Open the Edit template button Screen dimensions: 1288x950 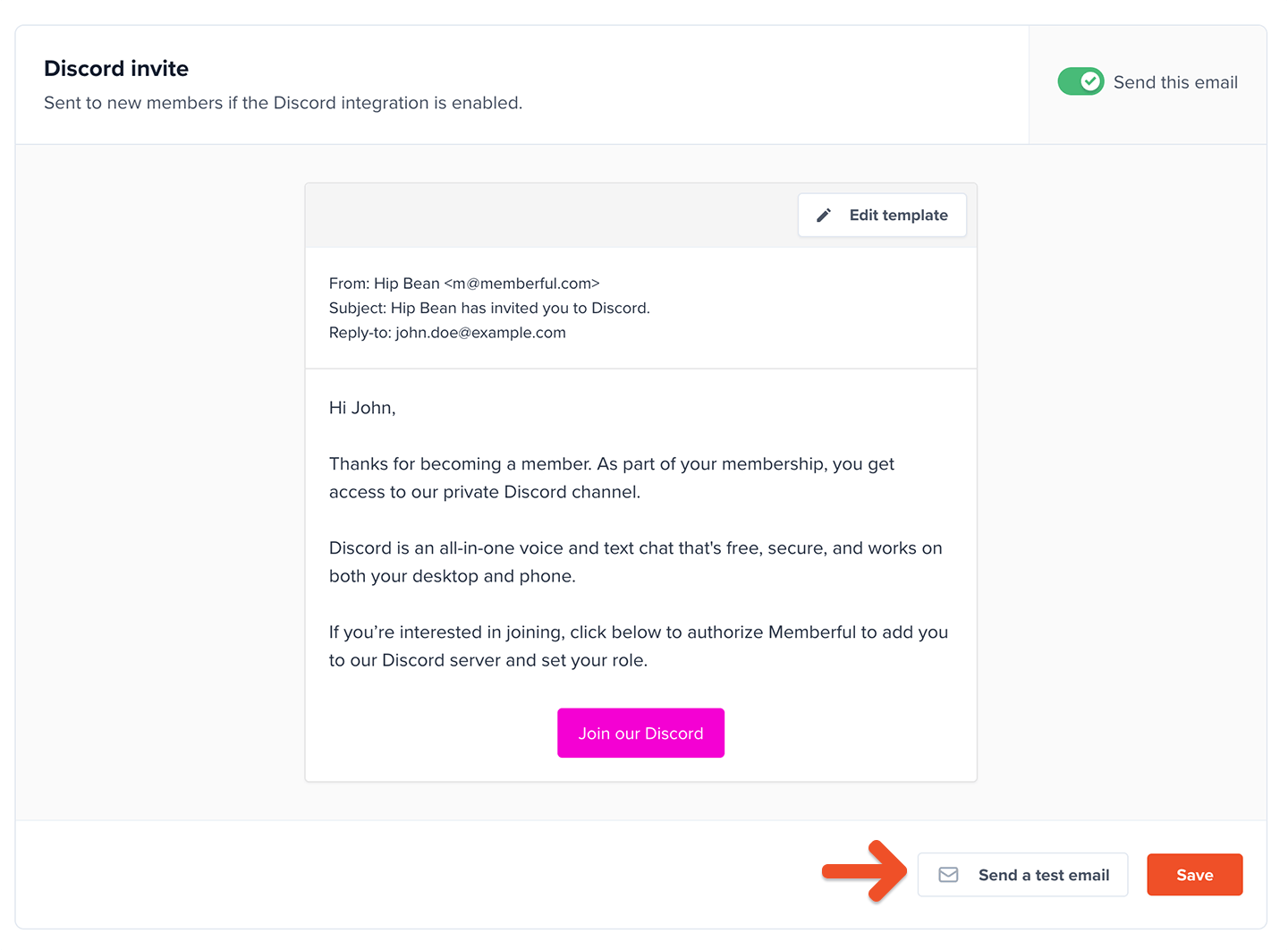point(882,216)
